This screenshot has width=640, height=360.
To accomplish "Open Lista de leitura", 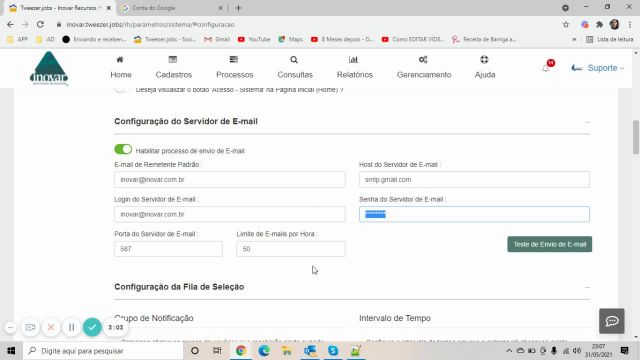I will (610, 39).
